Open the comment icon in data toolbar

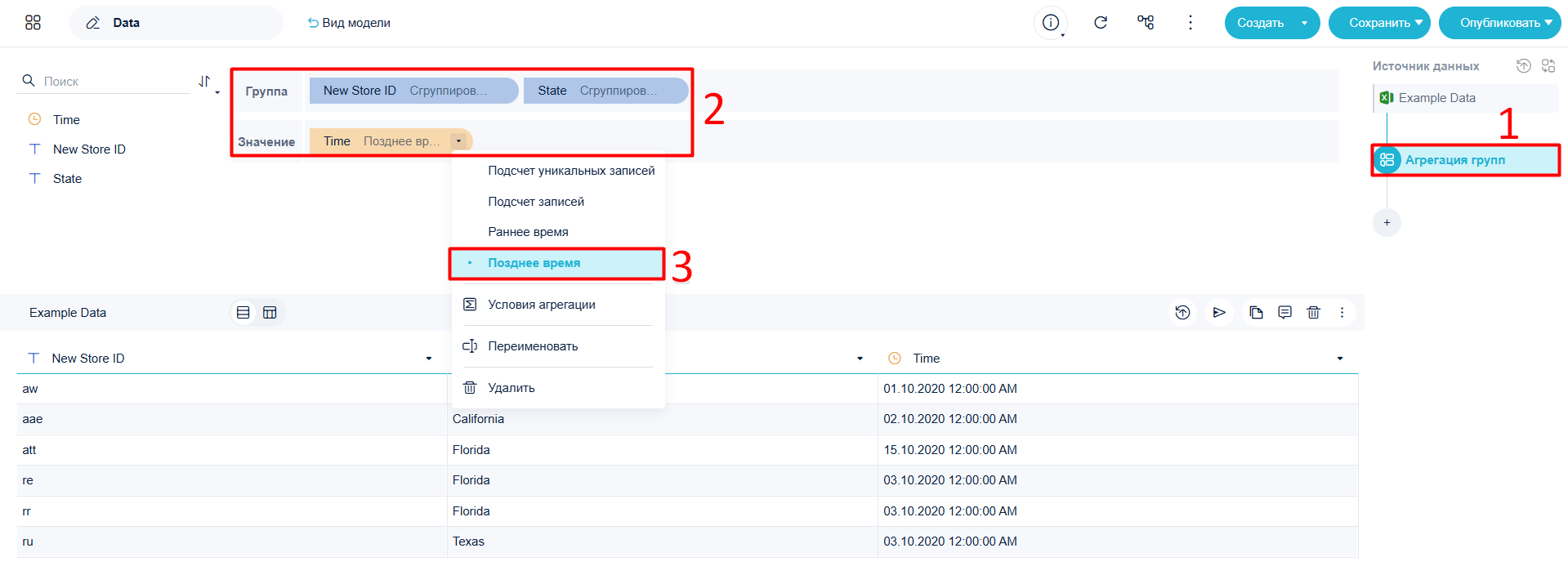[1284, 313]
